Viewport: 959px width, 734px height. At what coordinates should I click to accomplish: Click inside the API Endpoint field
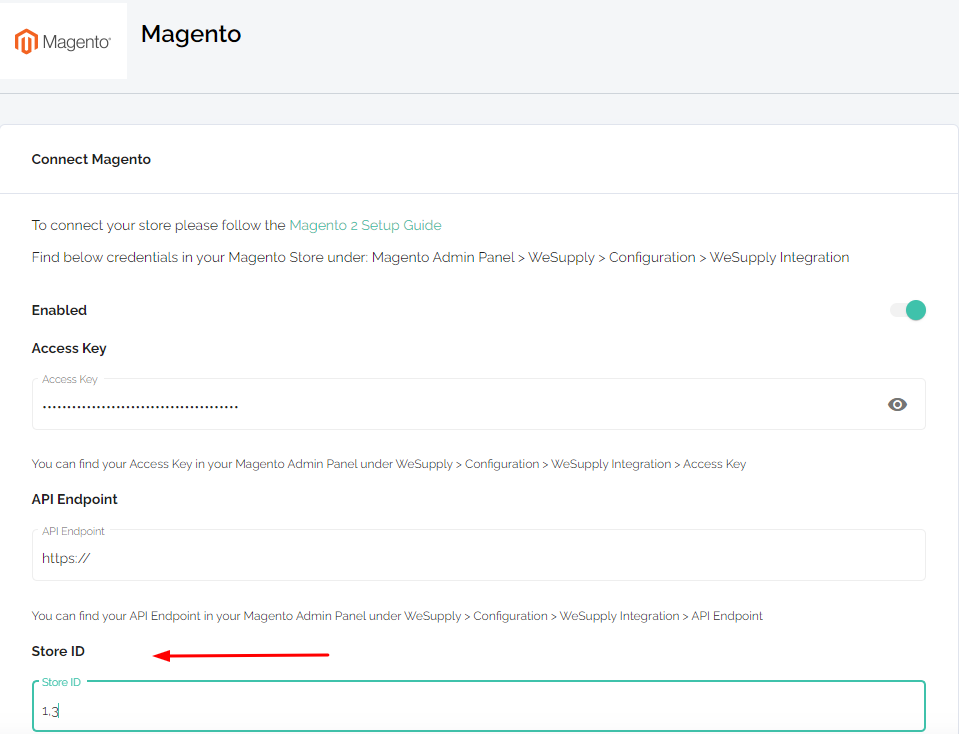pyautogui.click(x=478, y=555)
